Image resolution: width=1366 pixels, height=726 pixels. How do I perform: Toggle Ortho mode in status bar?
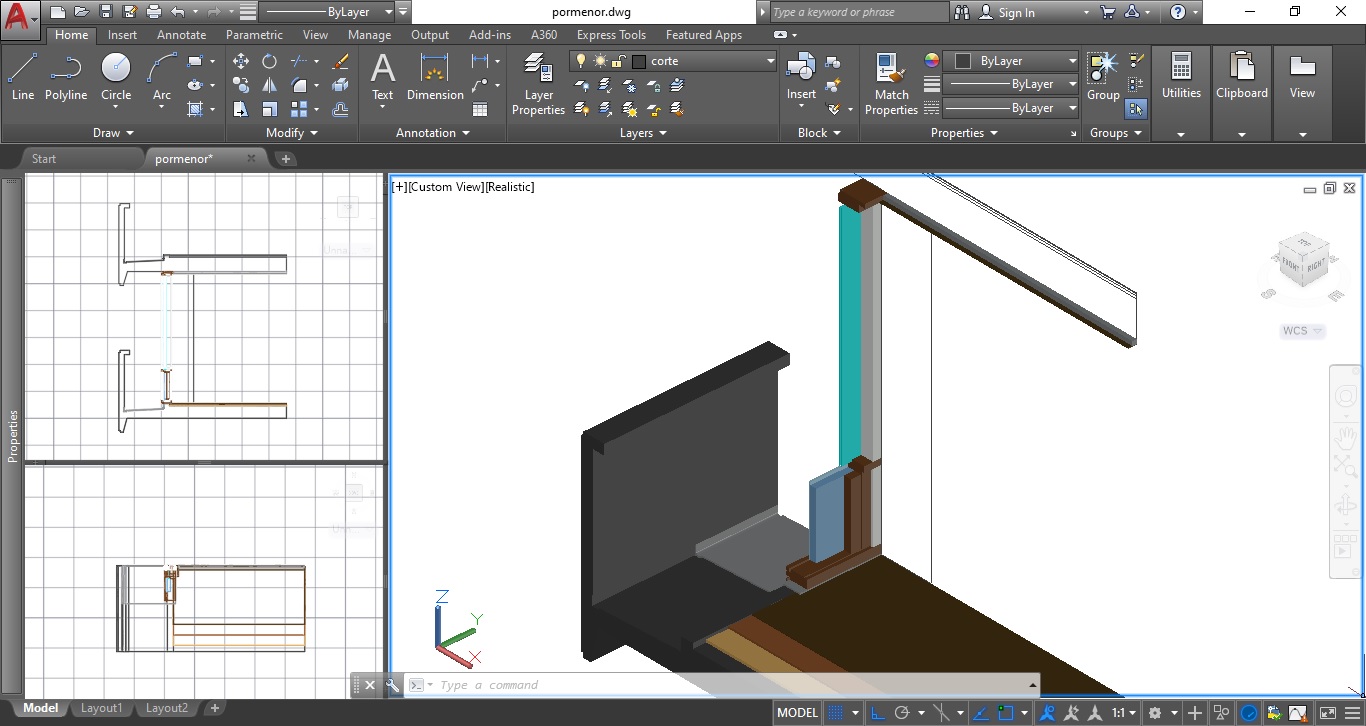876,713
